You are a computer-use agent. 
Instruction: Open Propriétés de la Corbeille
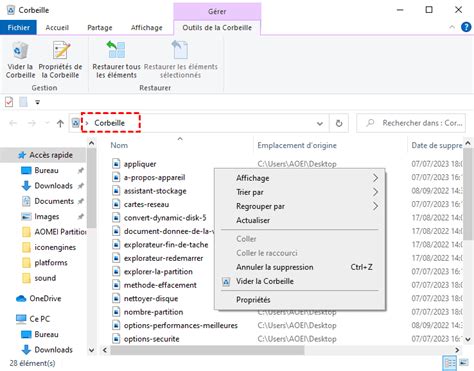click(60, 60)
